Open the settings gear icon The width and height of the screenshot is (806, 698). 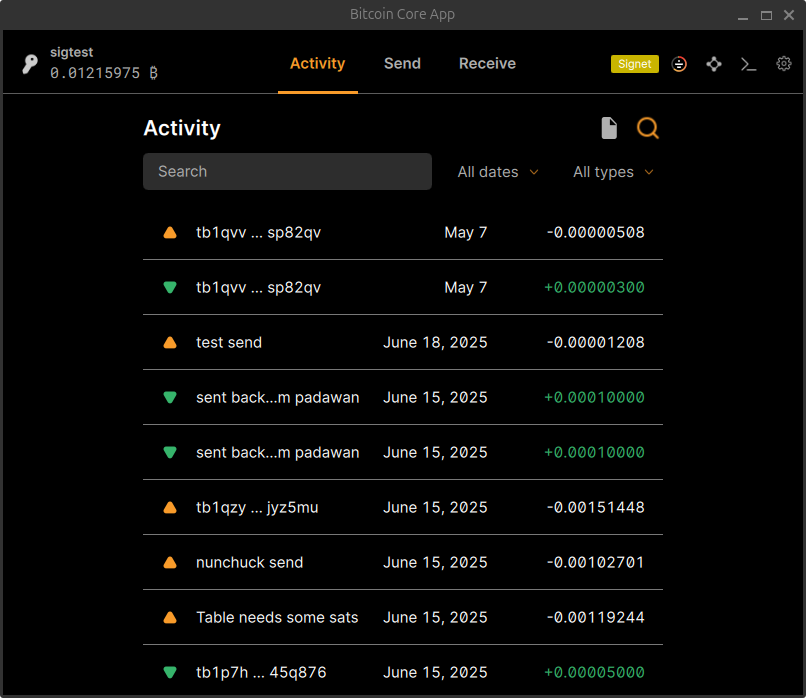click(783, 64)
